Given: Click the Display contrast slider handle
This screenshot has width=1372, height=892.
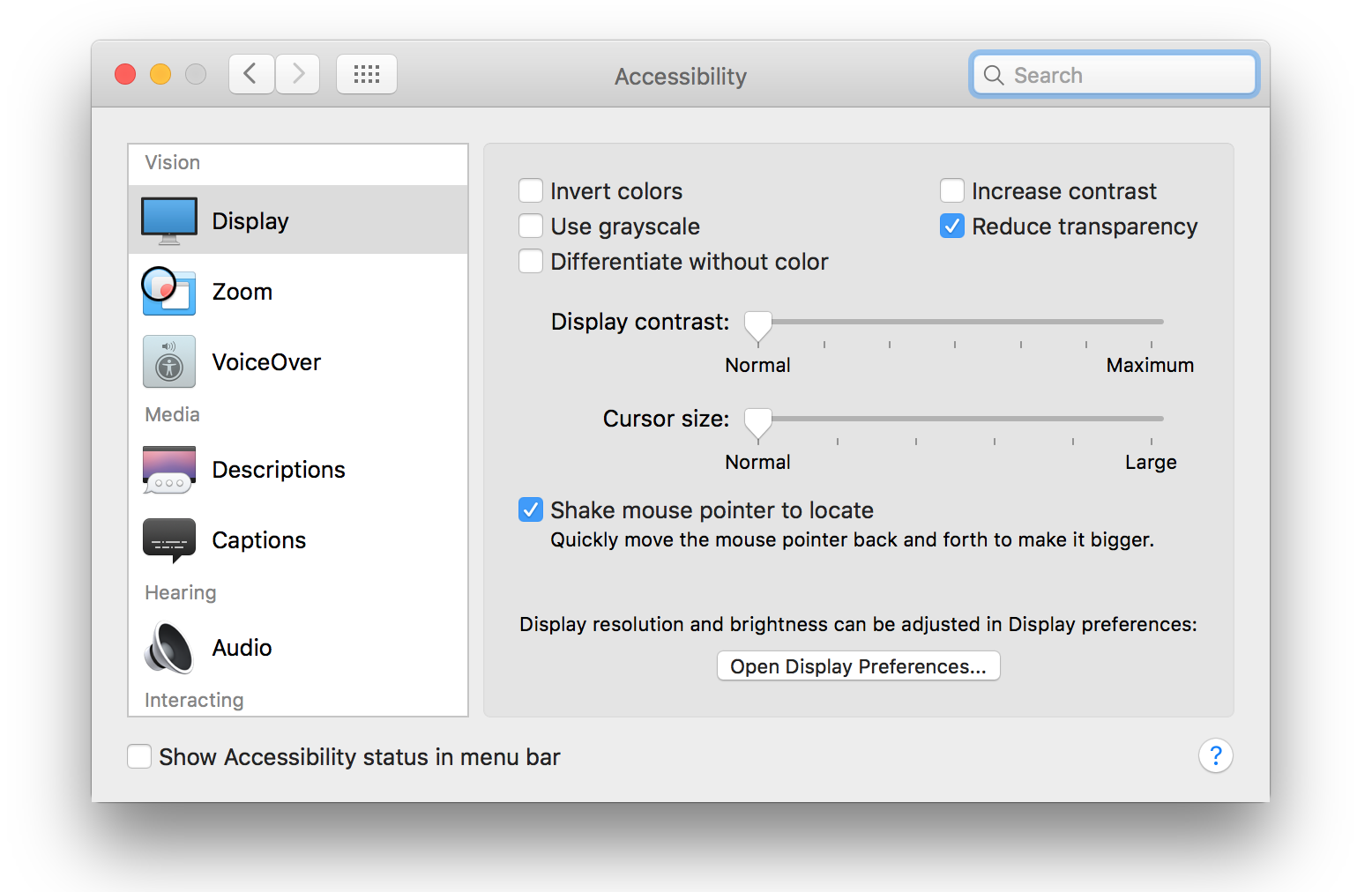Looking at the screenshot, I should click(758, 325).
